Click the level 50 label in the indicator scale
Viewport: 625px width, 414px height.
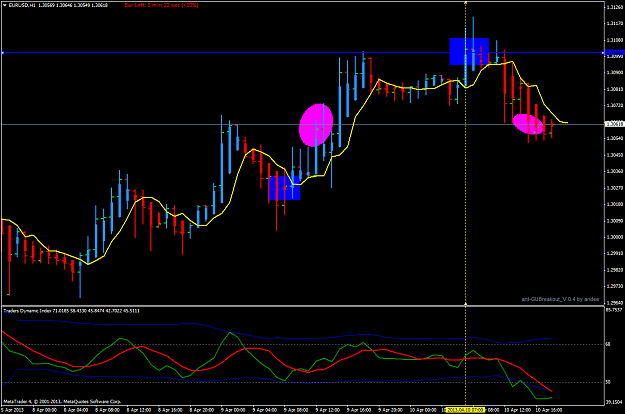click(608, 382)
